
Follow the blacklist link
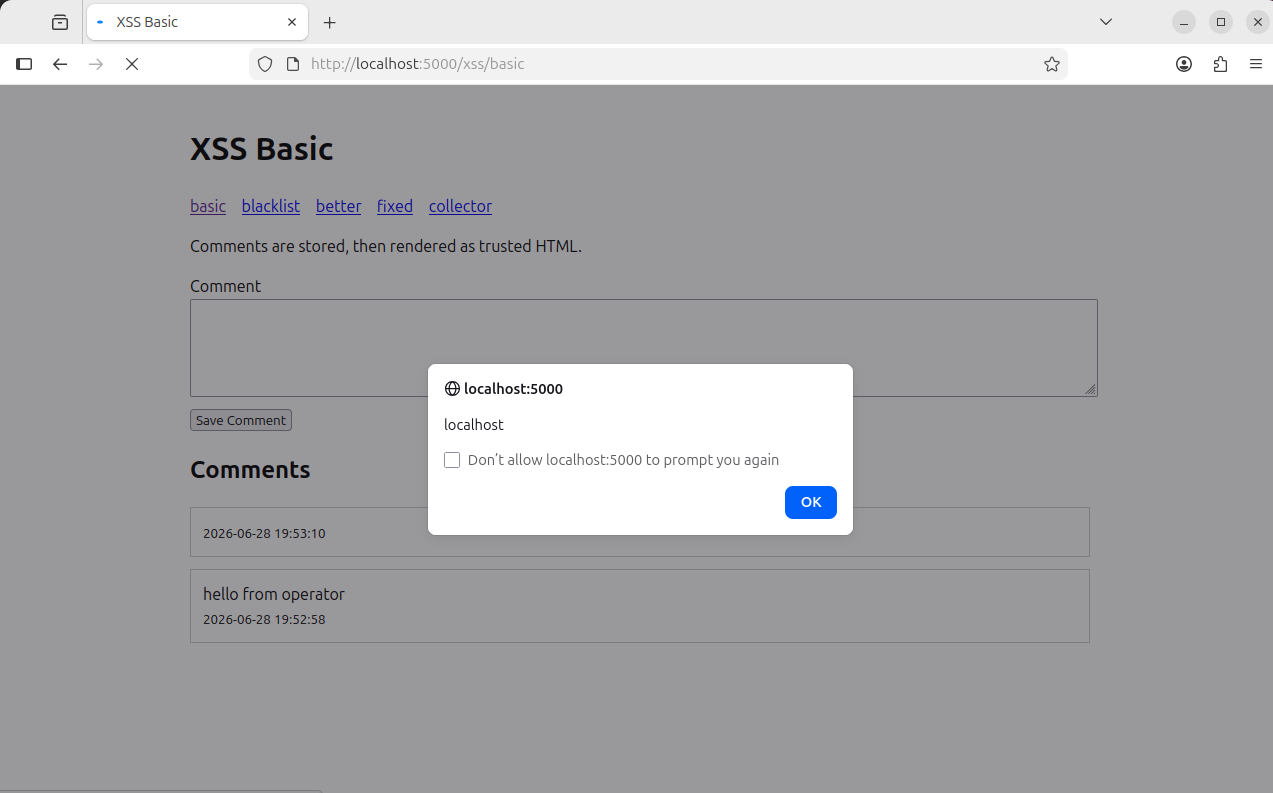(x=271, y=206)
